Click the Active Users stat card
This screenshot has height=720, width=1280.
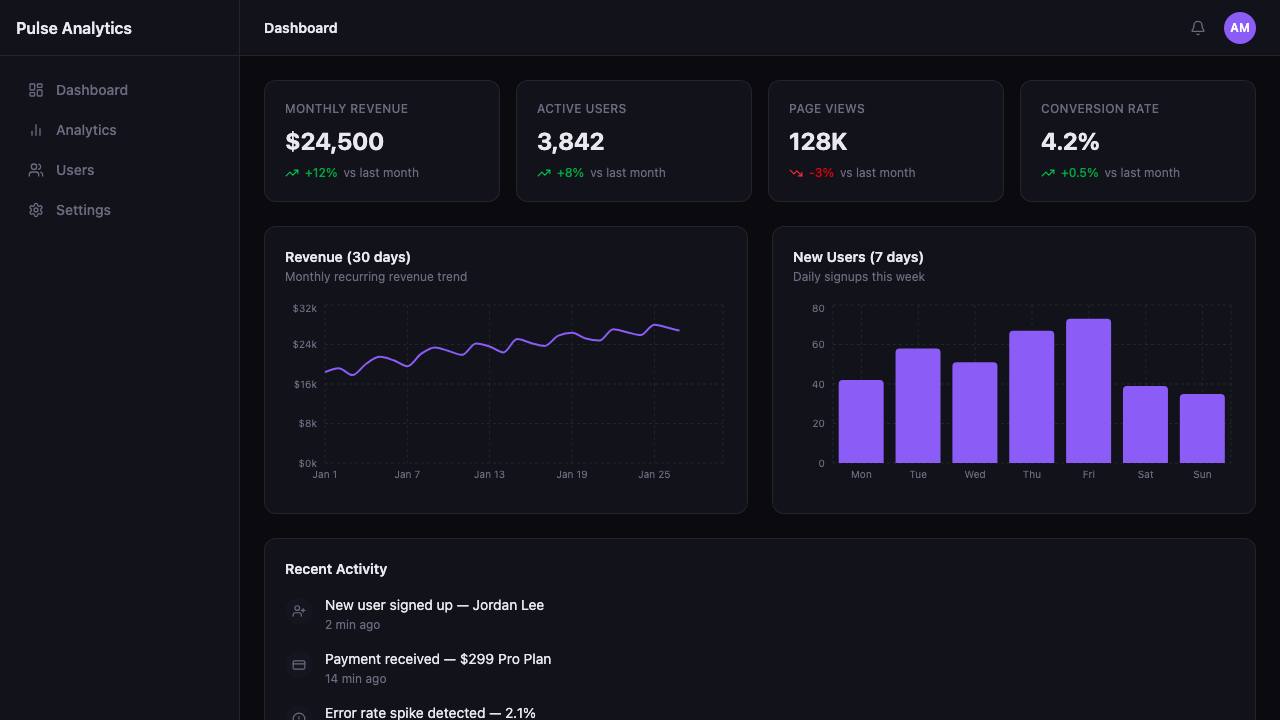coord(634,141)
